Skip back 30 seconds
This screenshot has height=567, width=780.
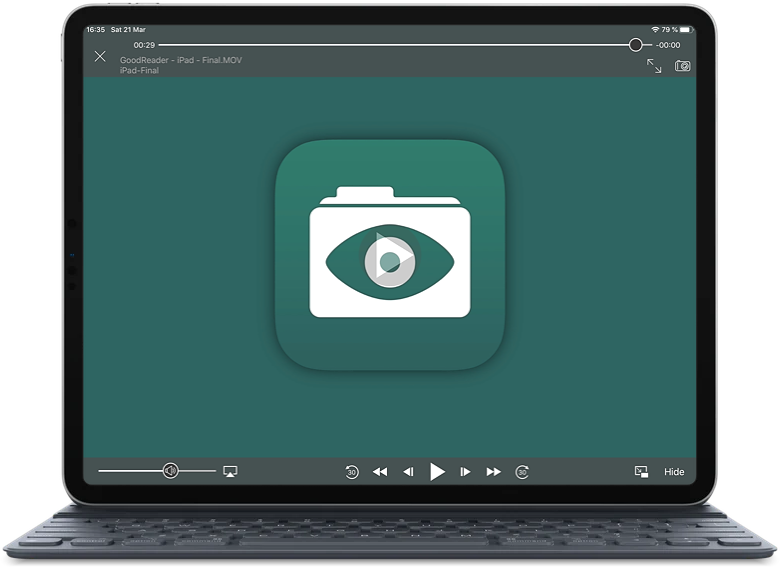point(352,472)
